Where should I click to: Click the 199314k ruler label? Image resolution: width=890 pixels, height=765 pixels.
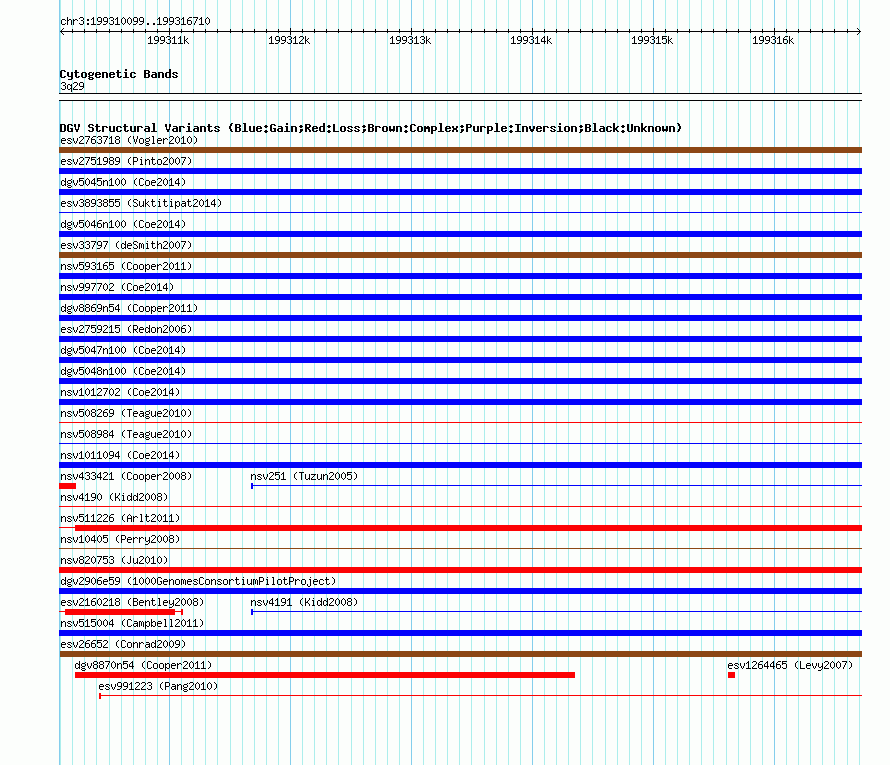pyautogui.click(x=531, y=40)
